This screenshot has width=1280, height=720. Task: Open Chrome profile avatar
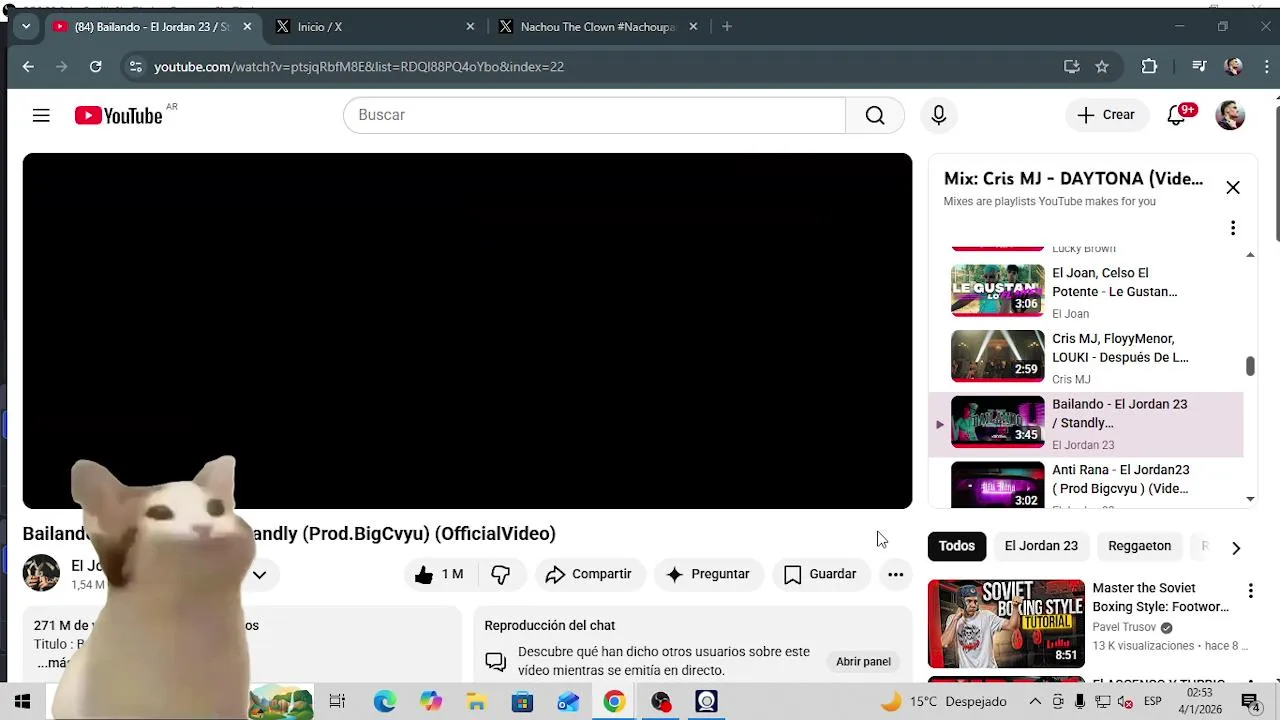coord(1234,67)
